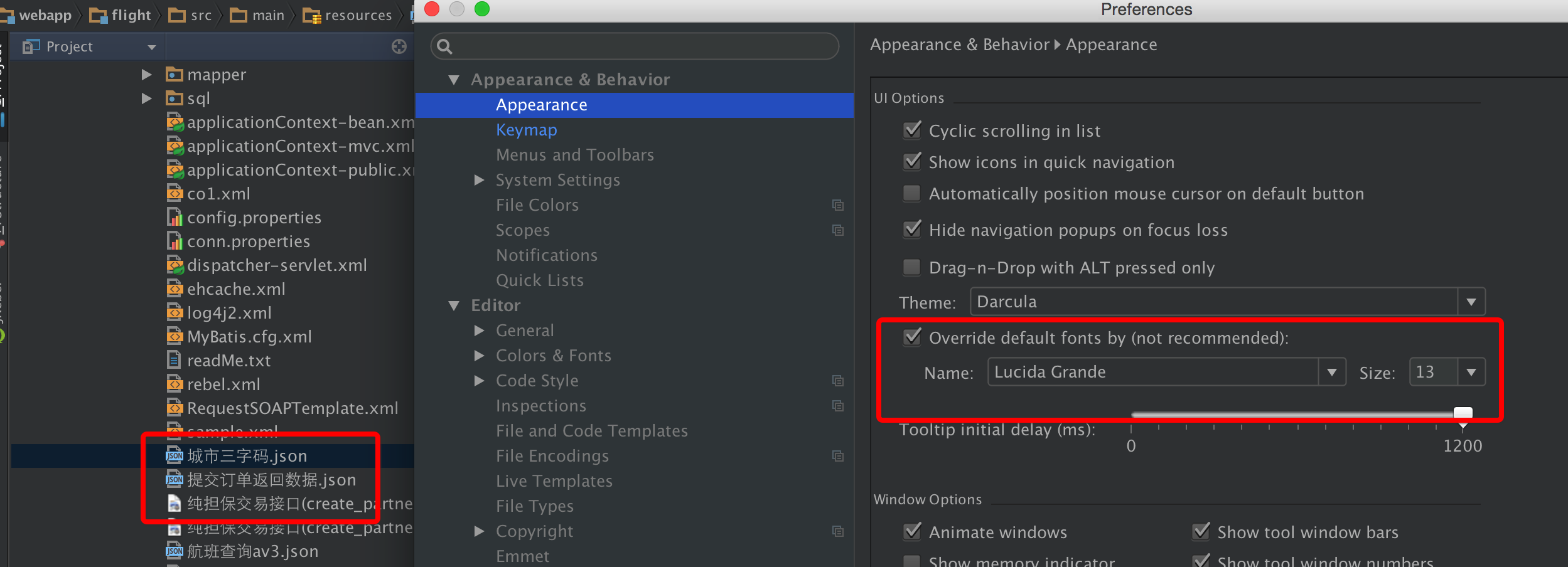Click the 提交订单返回数据.json file icon

pyautogui.click(x=175, y=480)
